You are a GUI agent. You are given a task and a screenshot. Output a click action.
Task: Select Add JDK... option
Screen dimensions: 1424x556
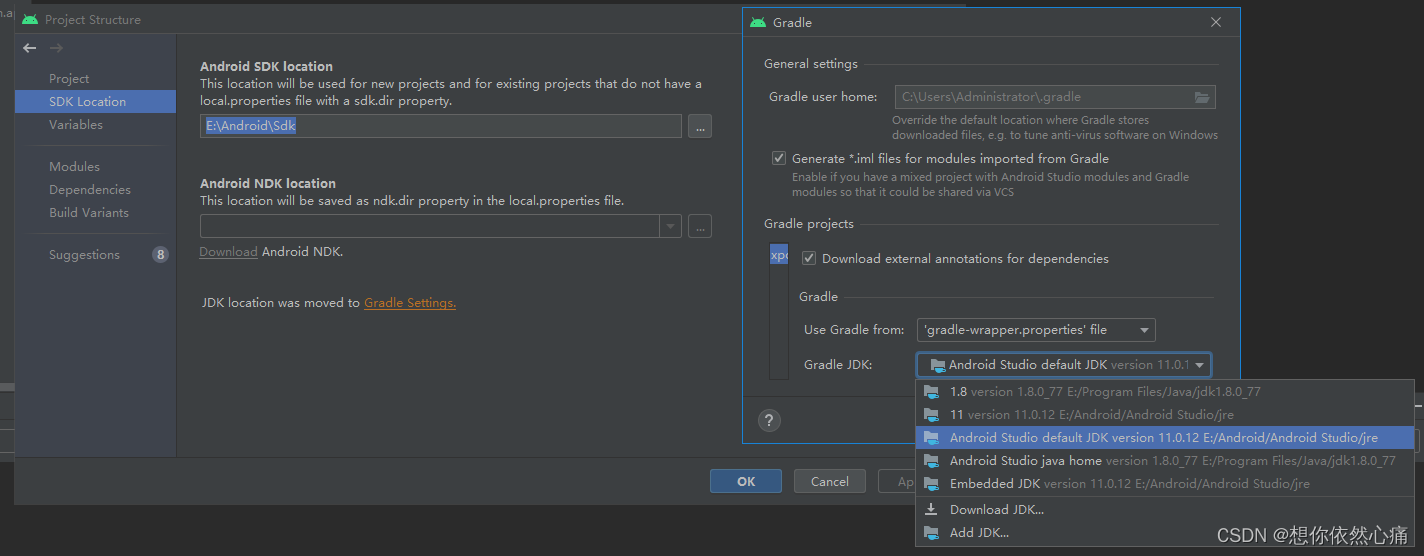1165,533
